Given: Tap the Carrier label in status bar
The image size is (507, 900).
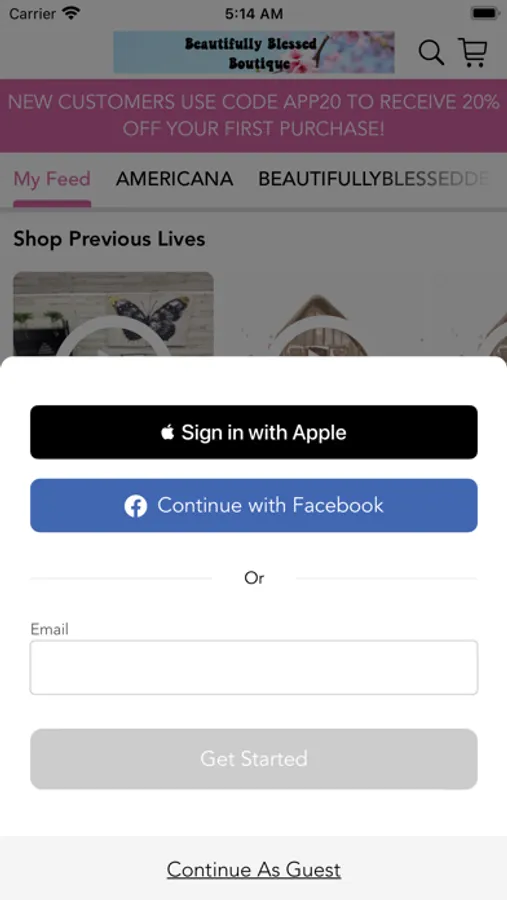Looking at the screenshot, I should (x=33, y=13).
